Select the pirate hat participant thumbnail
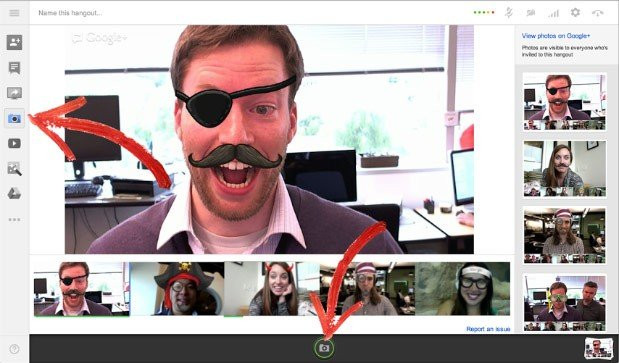The image size is (619, 363). tap(177, 288)
